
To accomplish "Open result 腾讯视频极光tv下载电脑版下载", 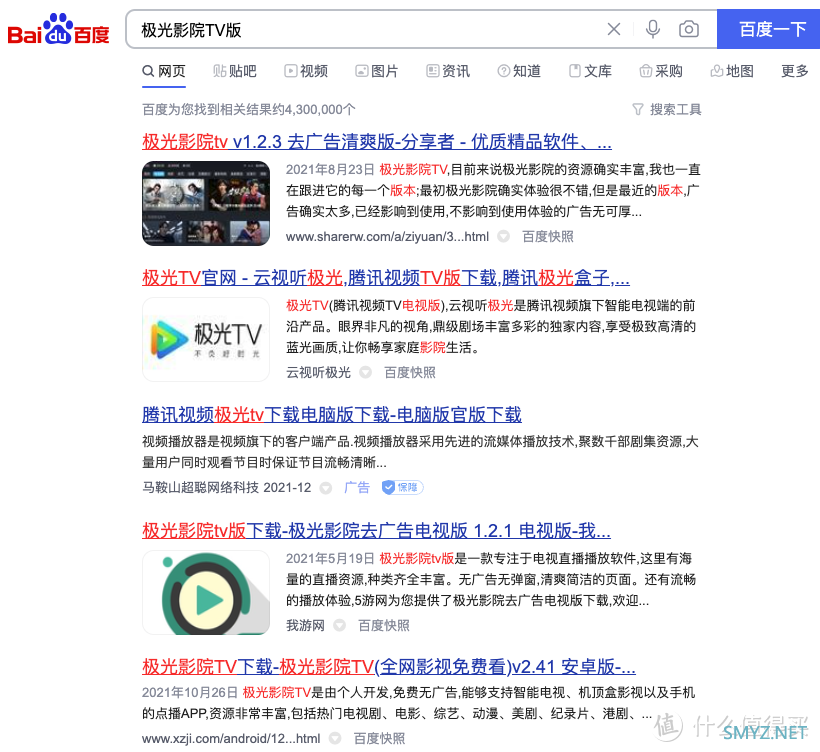I will pyautogui.click(x=332, y=414).
